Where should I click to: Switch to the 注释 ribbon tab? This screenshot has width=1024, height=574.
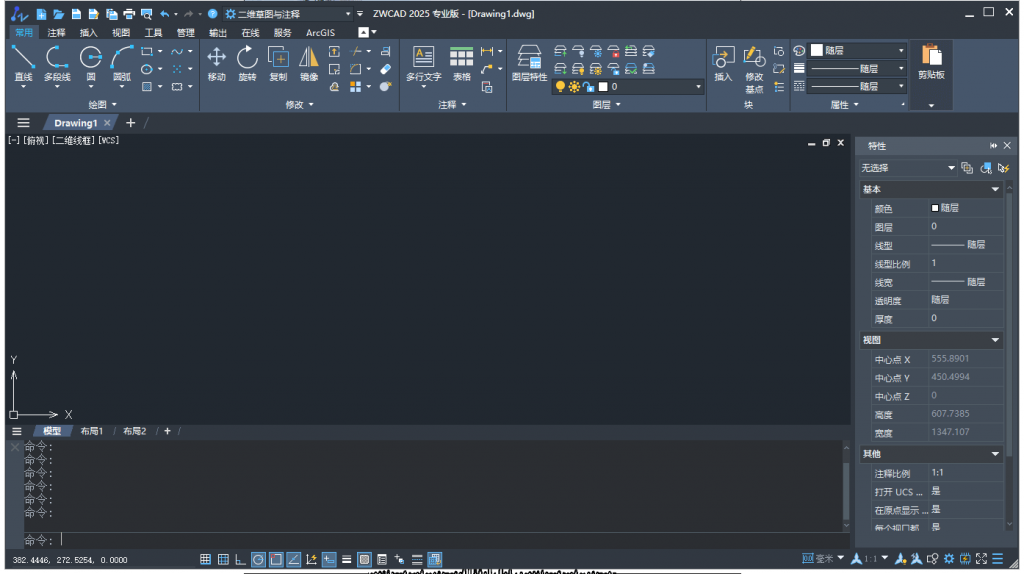click(56, 32)
